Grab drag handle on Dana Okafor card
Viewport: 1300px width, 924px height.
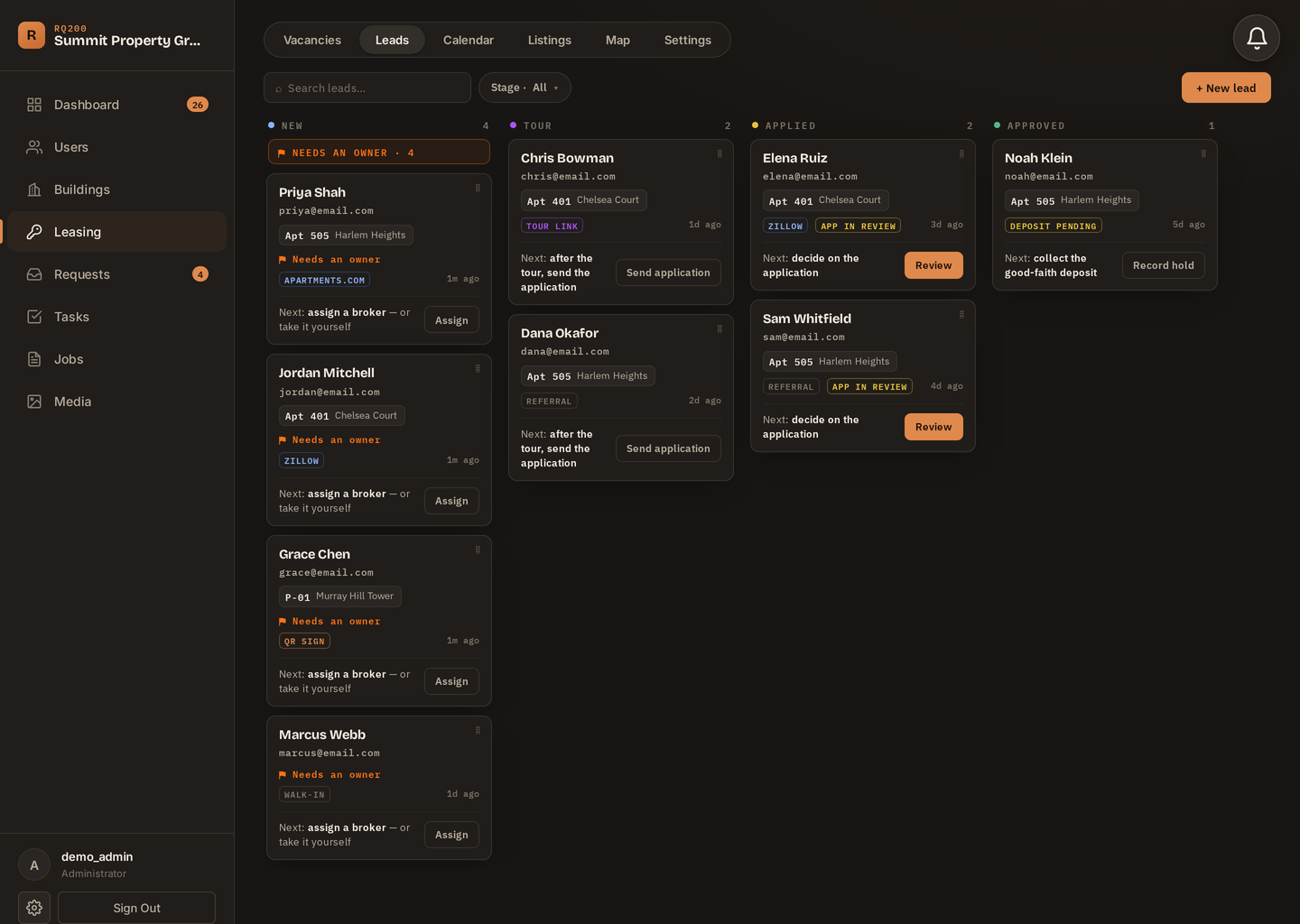click(x=720, y=328)
